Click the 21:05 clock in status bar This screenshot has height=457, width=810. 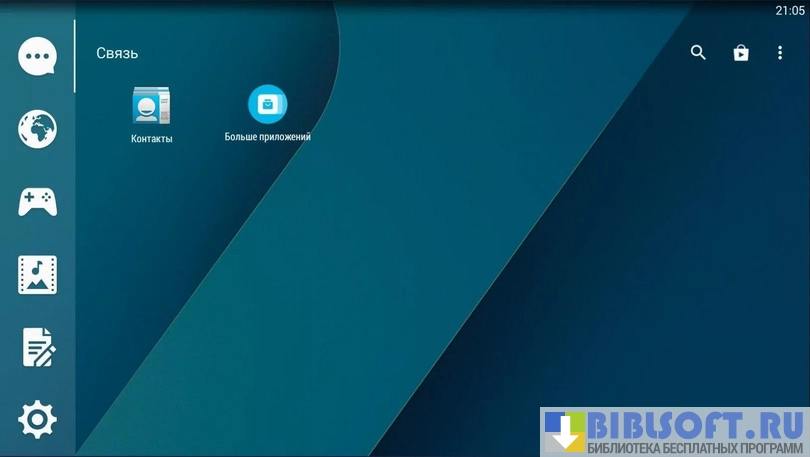click(x=789, y=10)
